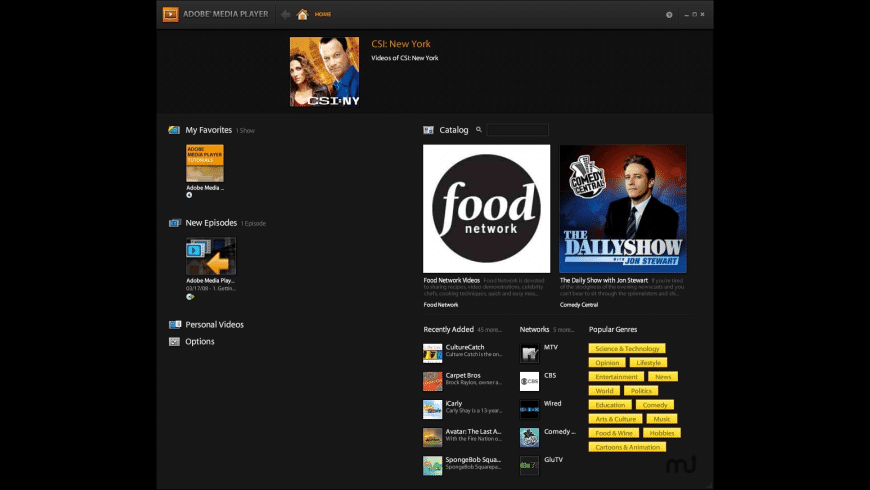
Task: Open the Catalog heading
Action: (454, 130)
